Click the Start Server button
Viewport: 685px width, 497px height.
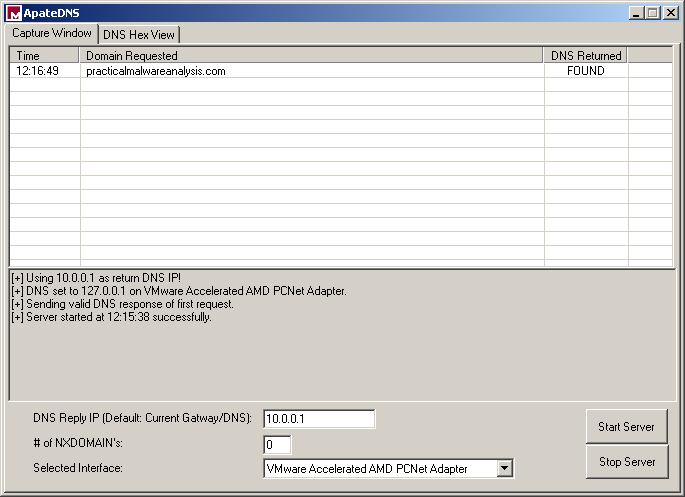click(626, 426)
